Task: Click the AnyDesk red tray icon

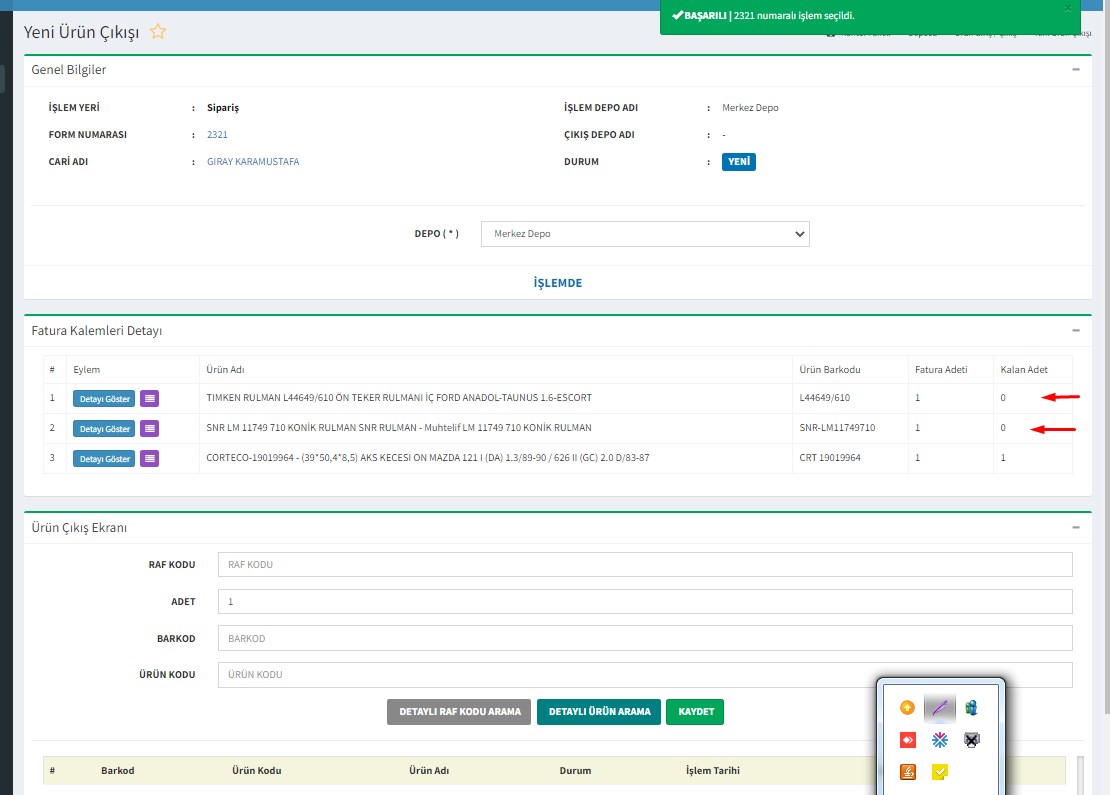Action: (908, 740)
